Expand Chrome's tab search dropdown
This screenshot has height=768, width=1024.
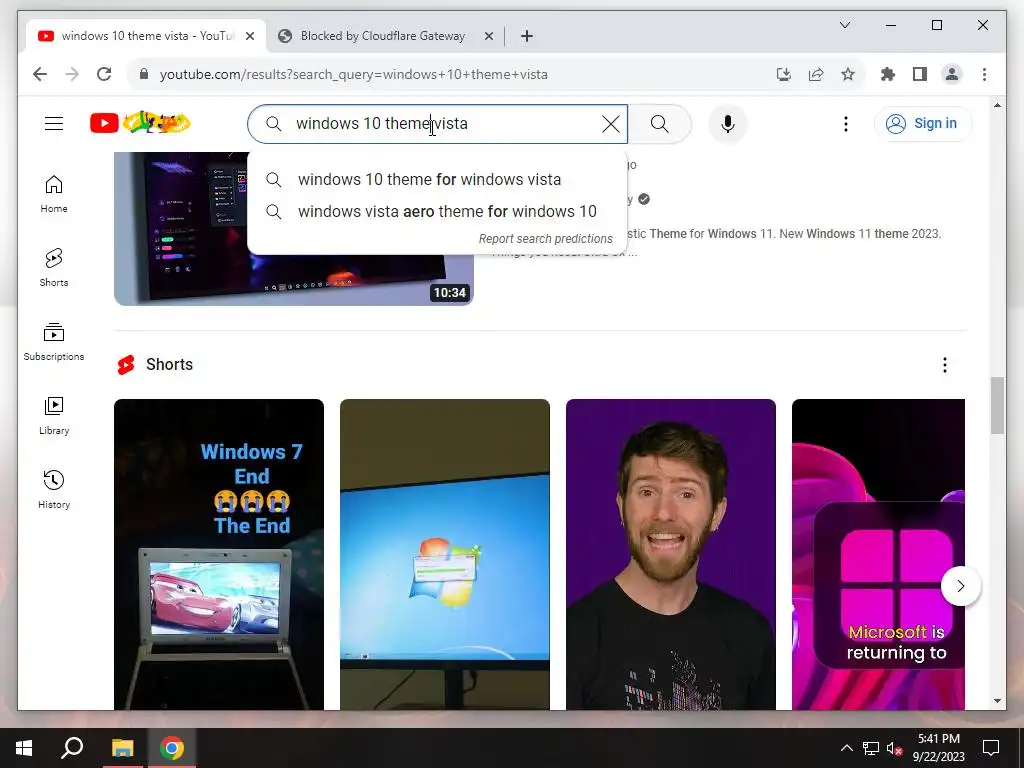click(844, 25)
